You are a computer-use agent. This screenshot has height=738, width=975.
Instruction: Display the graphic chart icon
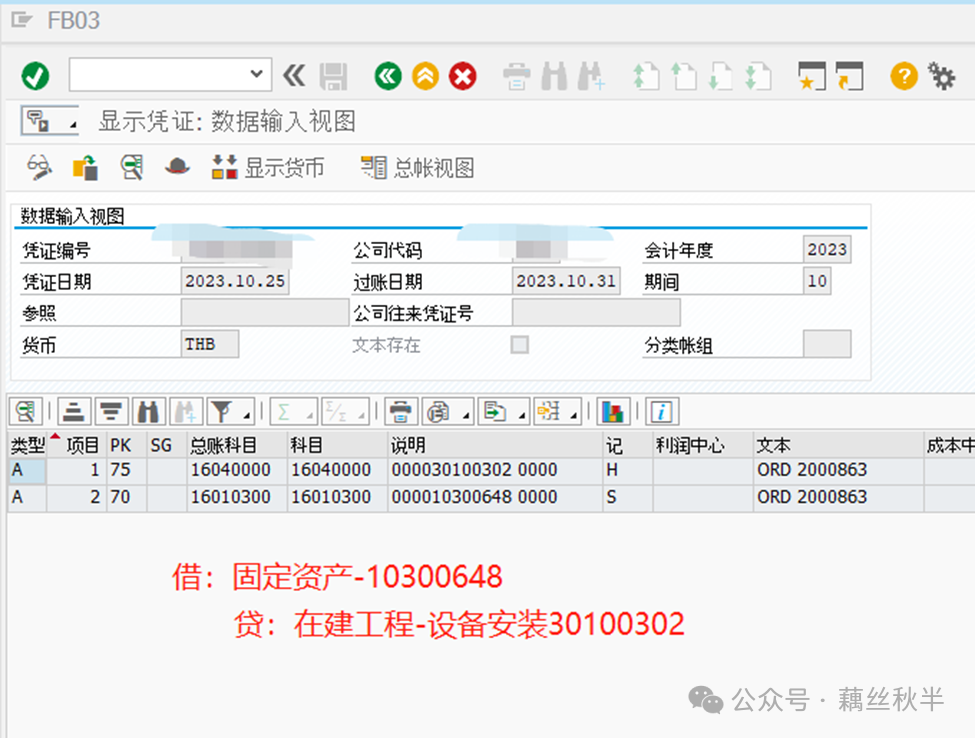[613, 411]
